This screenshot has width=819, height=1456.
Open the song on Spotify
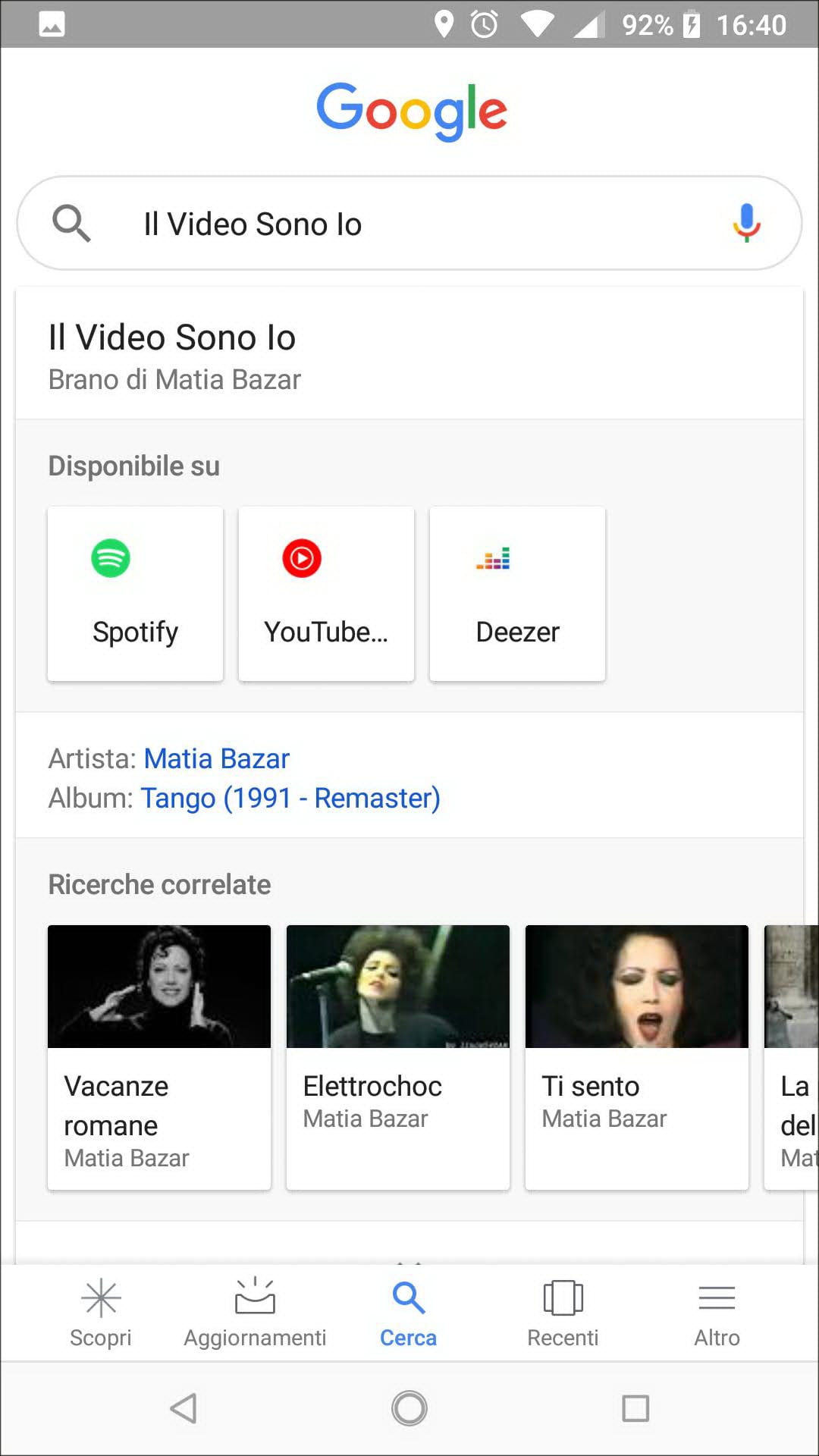(x=136, y=594)
